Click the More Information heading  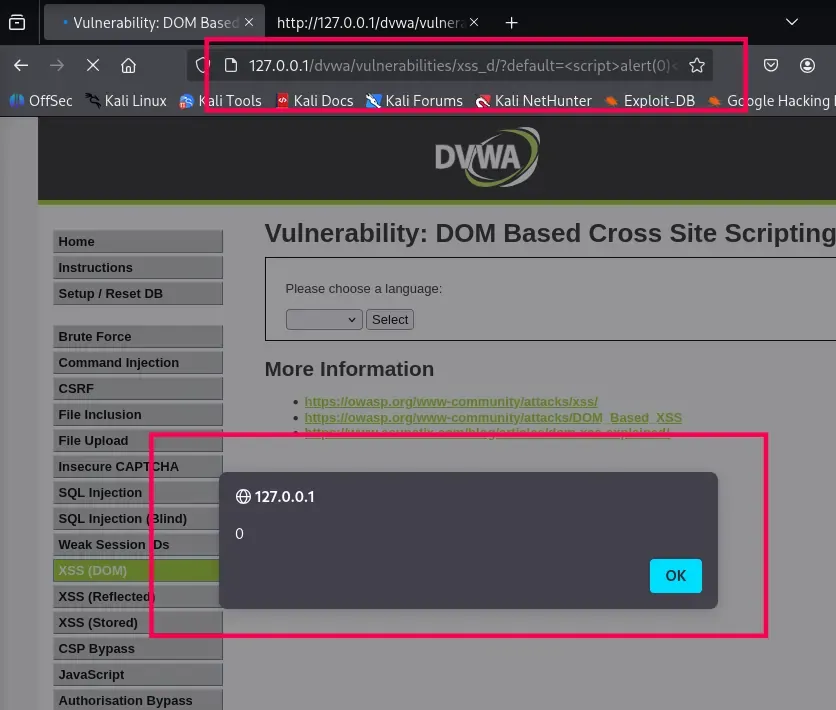pos(349,369)
